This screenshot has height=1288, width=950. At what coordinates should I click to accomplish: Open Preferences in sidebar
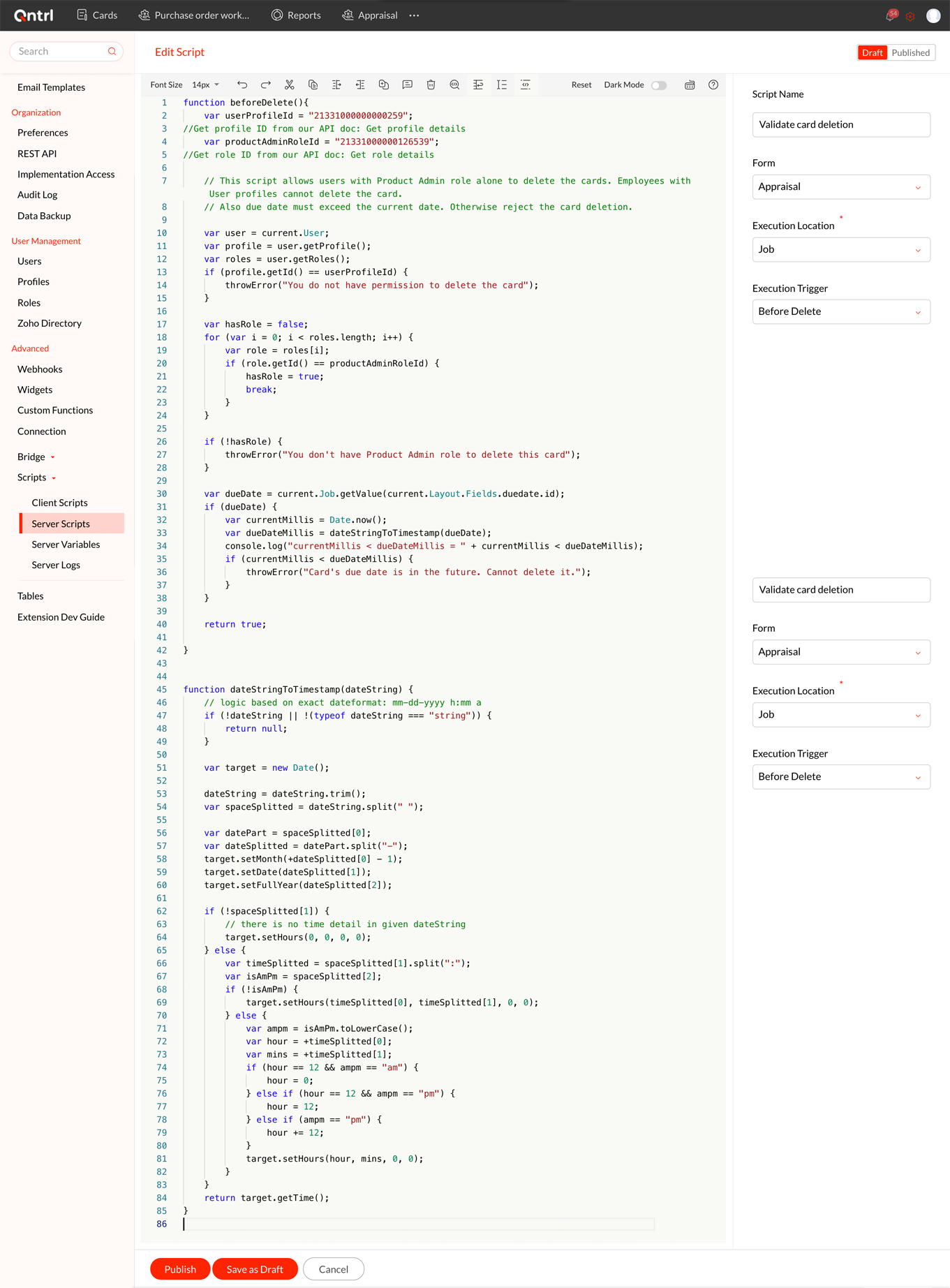pyautogui.click(x=43, y=133)
